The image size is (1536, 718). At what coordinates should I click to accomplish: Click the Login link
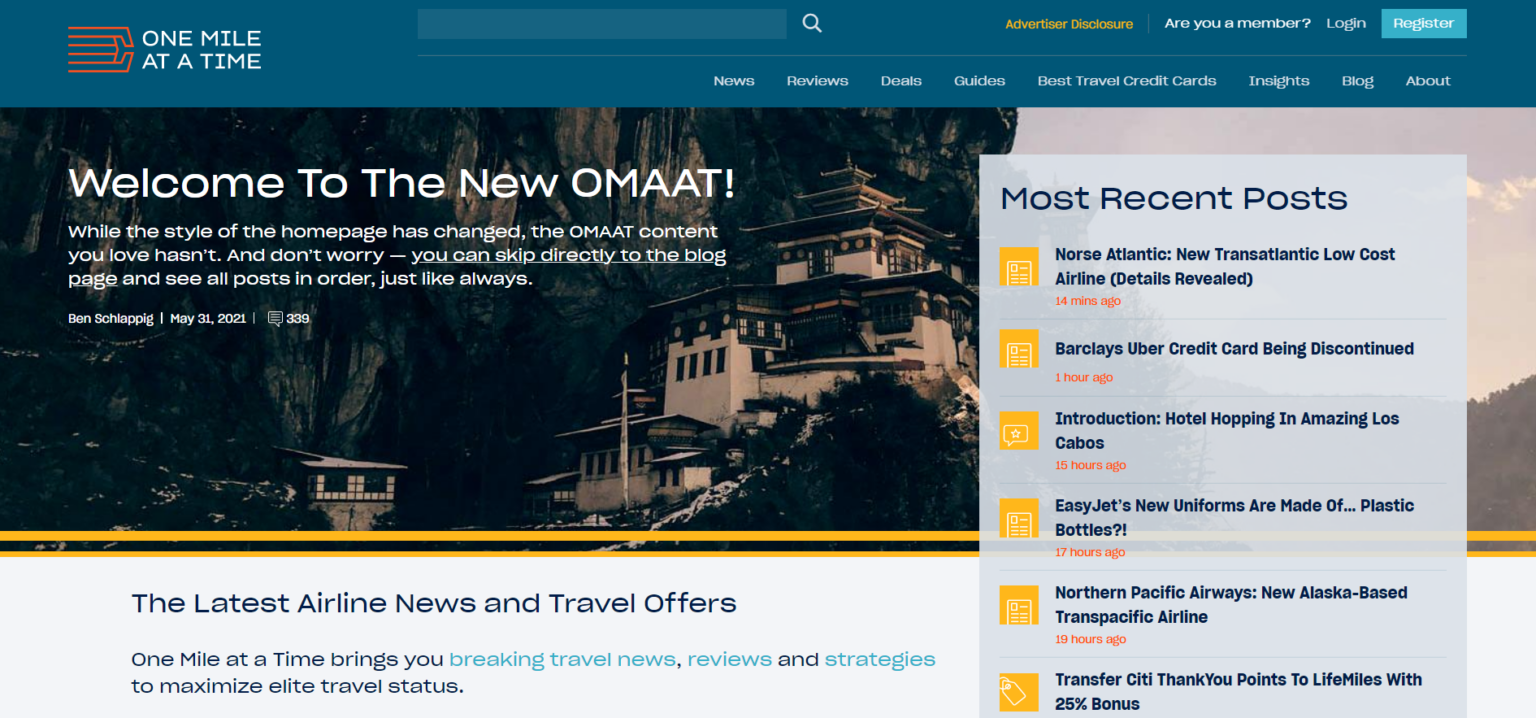click(1345, 23)
